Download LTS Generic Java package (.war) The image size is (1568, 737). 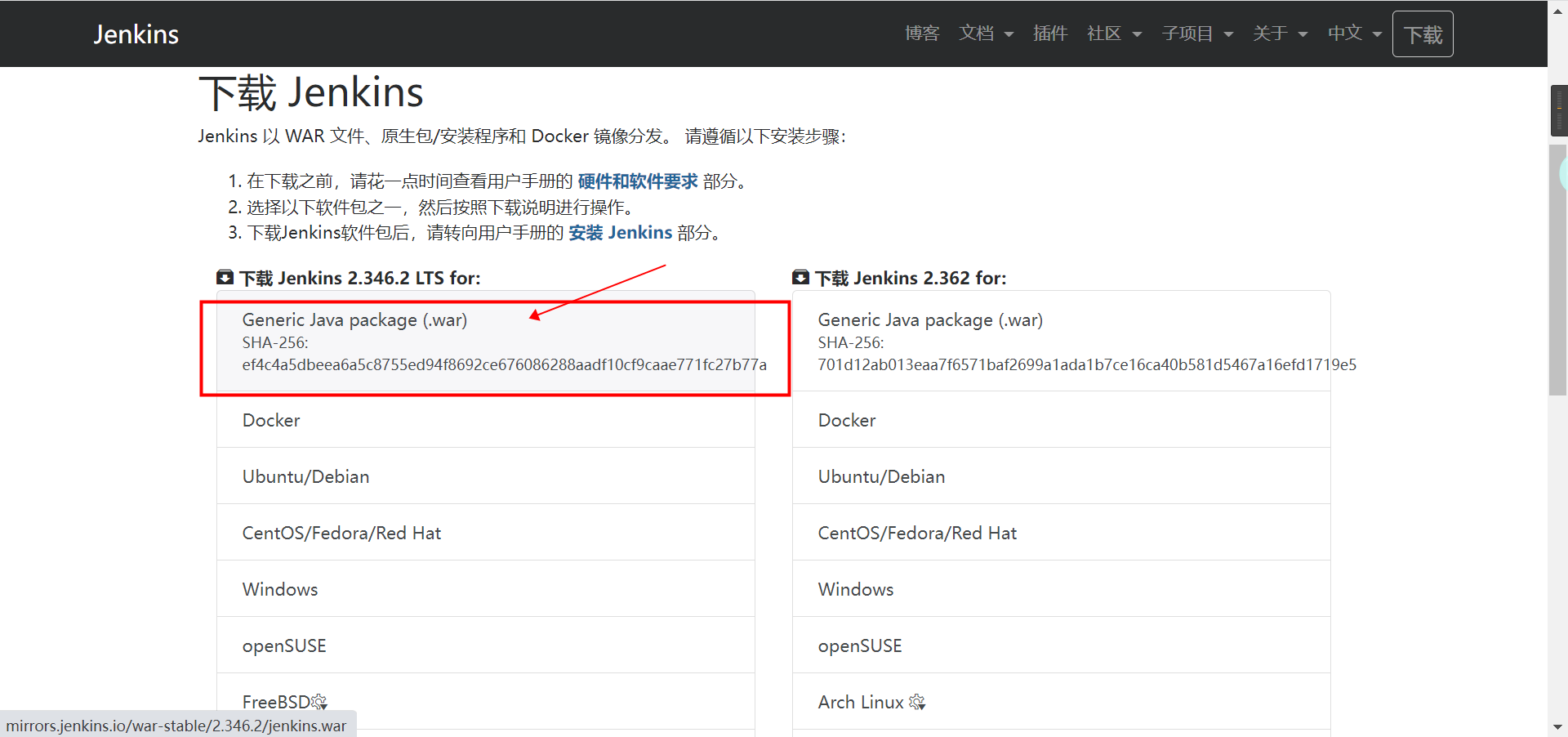click(x=486, y=342)
